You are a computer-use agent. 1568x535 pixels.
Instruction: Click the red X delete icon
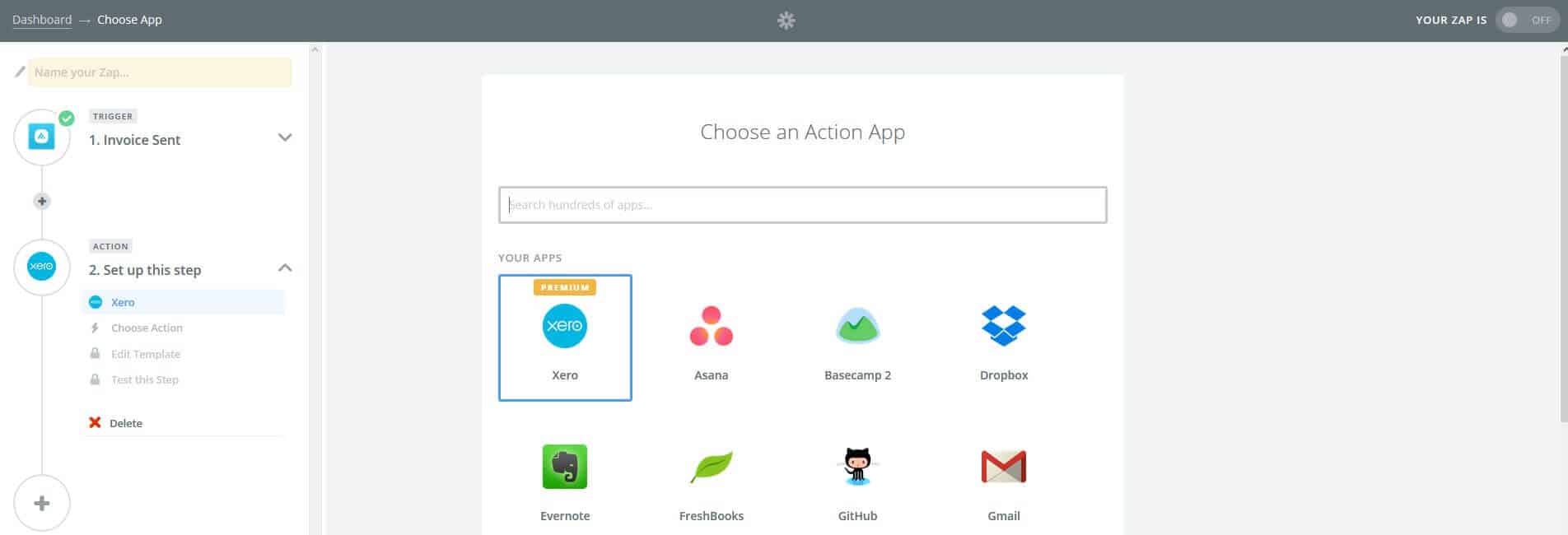pos(95,422)
